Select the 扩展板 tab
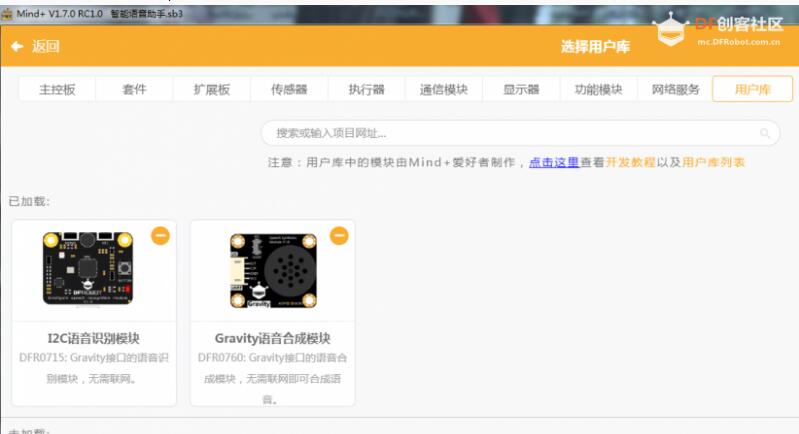This screenshot has width=799, height=434. [x=212, y=89]
